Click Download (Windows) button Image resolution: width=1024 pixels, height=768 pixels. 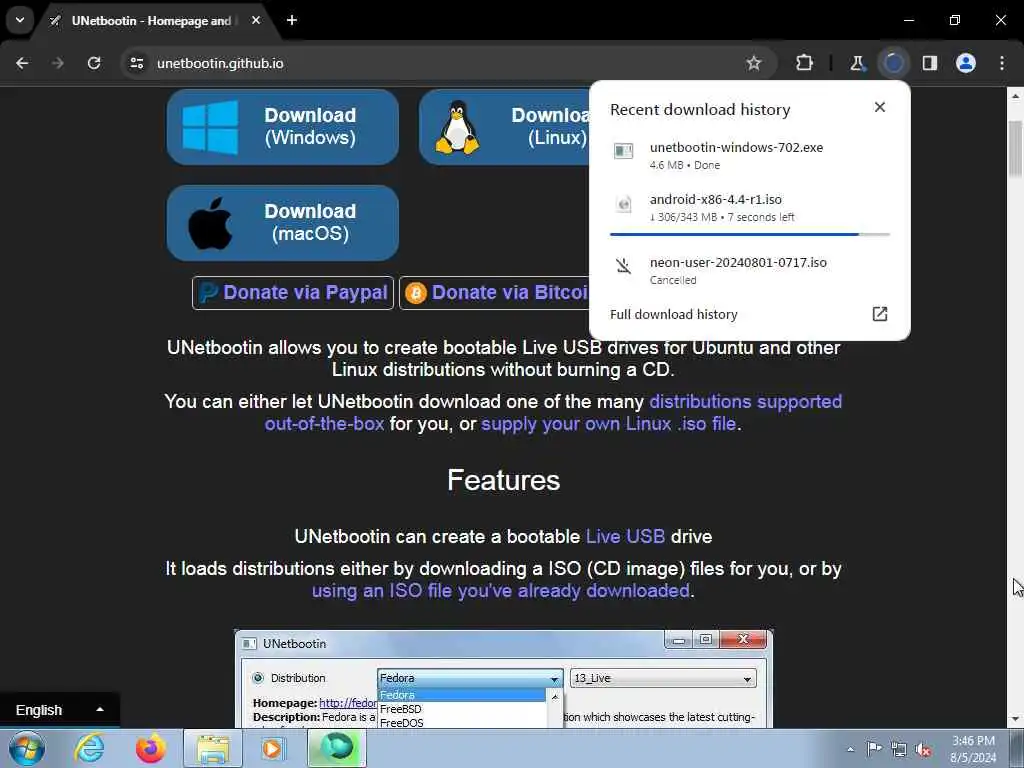click(x=283, y=127)
